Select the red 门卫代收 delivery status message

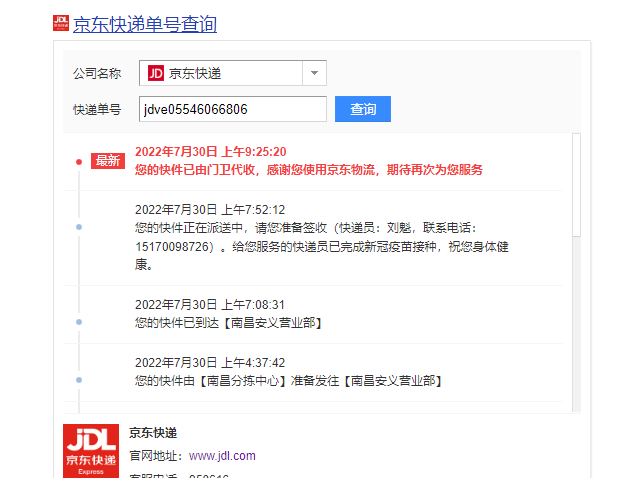coord(308,170)
